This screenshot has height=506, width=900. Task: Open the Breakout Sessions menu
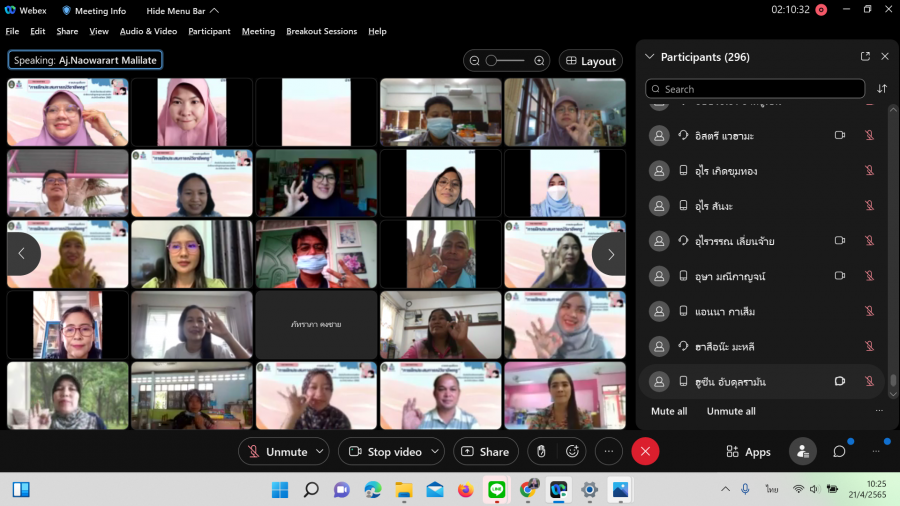[x=321, y=31]
